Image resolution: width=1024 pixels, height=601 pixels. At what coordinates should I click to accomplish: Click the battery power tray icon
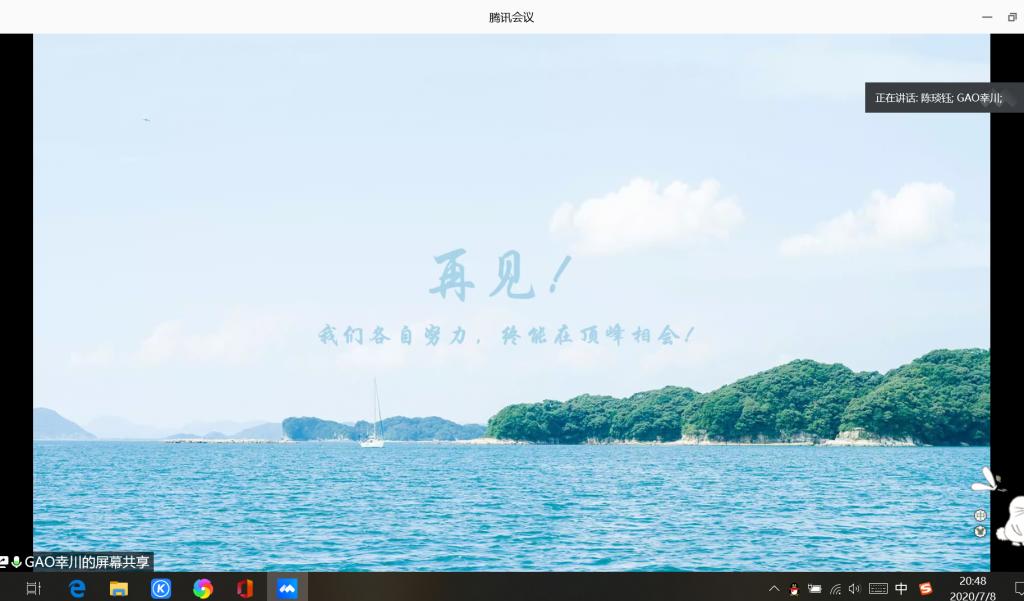(x=815, y=589)
